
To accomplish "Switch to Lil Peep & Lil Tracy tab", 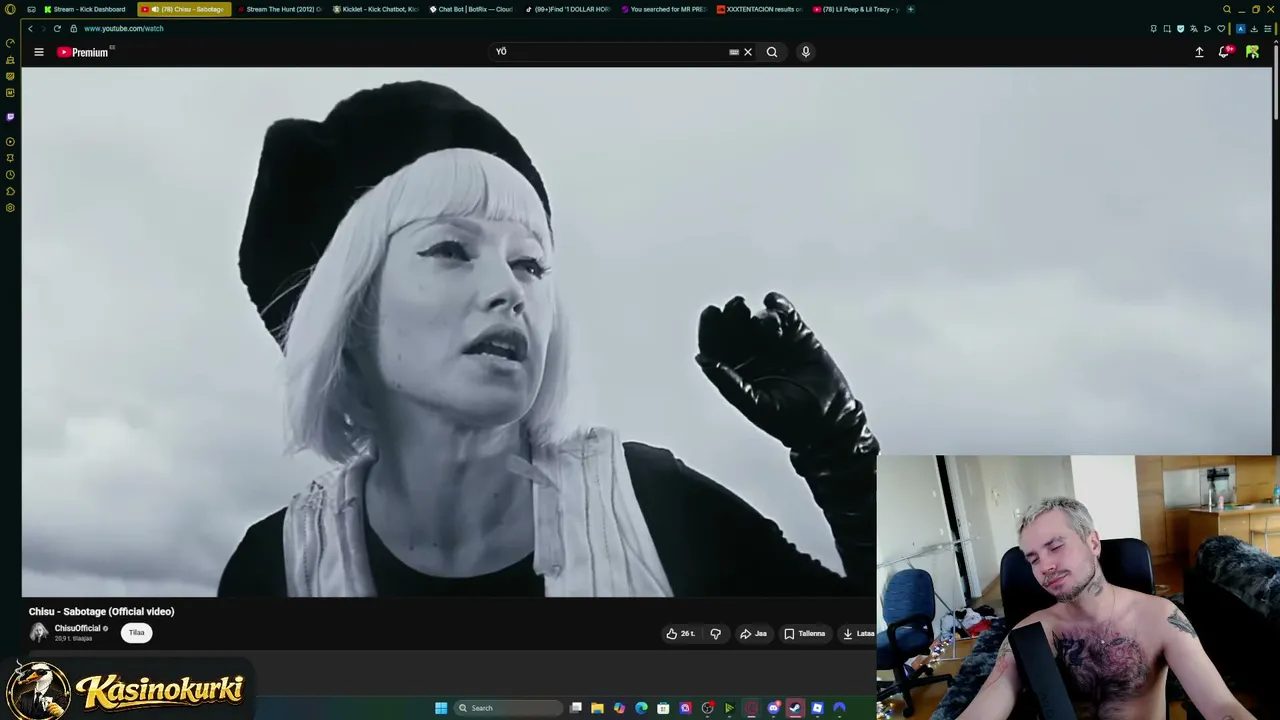I will (x=855, y=9).
